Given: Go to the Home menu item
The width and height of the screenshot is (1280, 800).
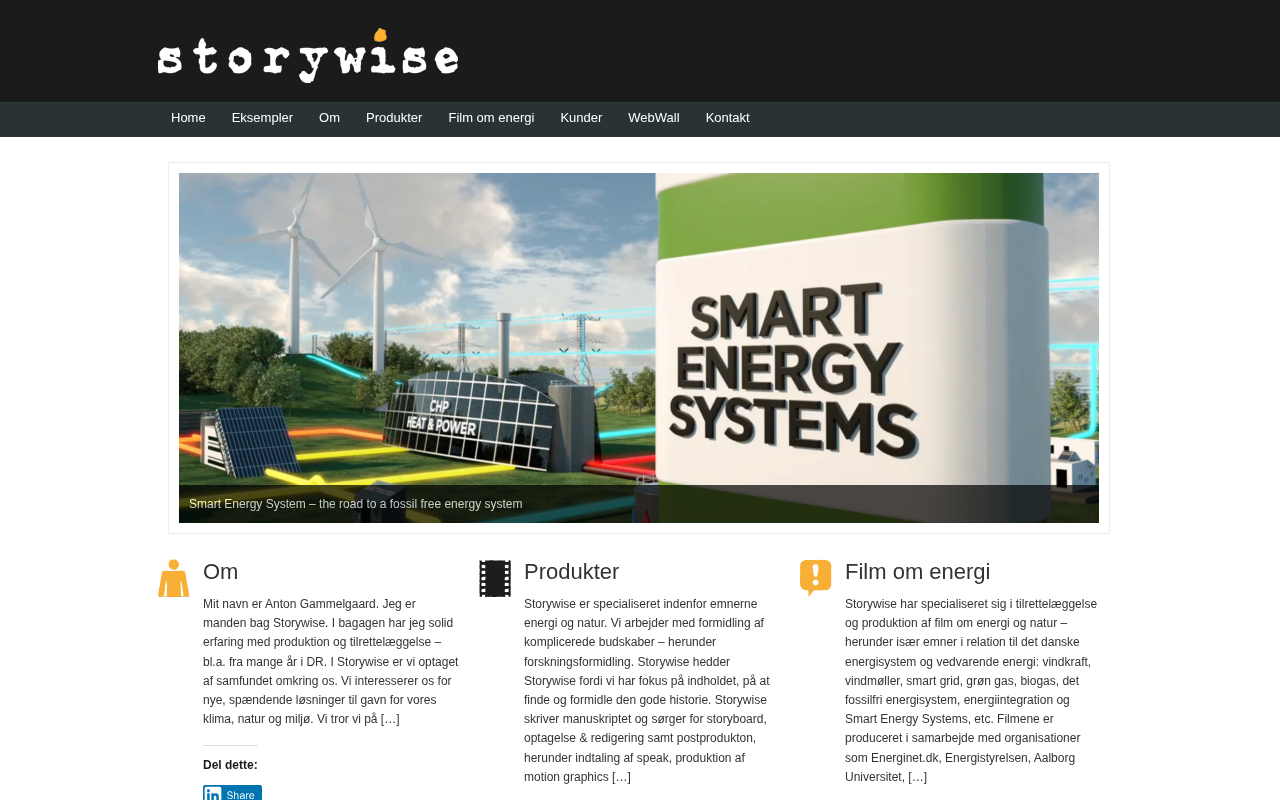Looking at the screenshot, I should pyautogui.click(x=188, y=118).
